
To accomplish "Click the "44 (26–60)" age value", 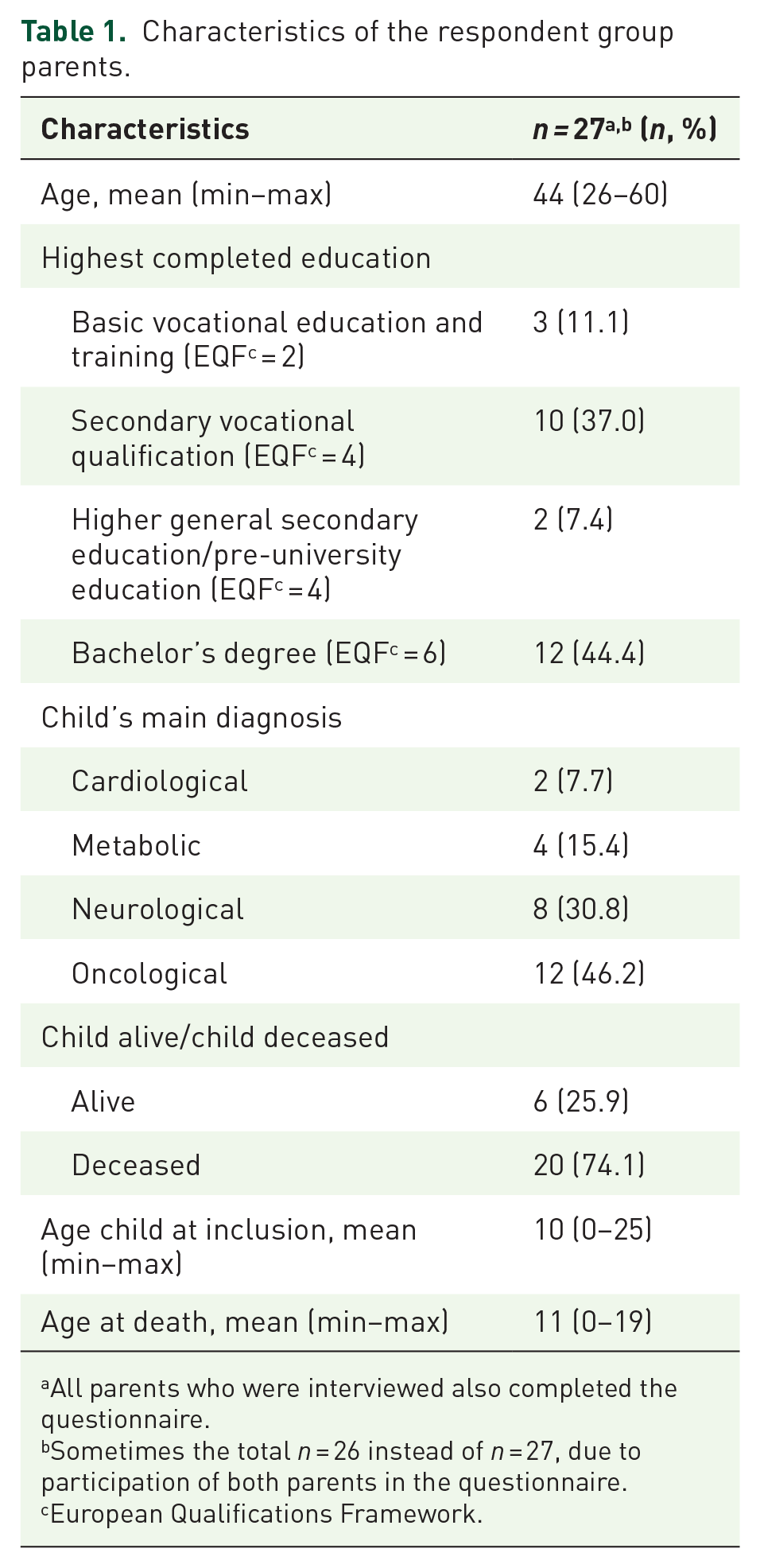I will pos(600,195).
